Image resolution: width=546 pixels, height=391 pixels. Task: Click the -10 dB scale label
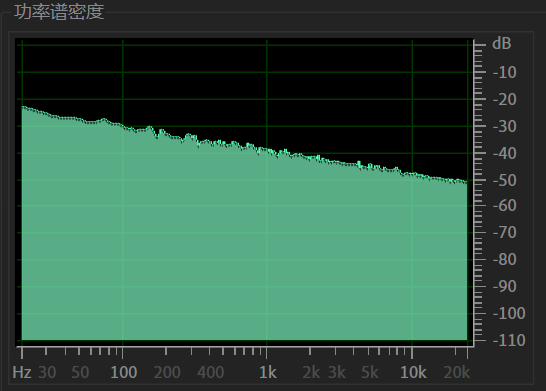pos(505,72)
